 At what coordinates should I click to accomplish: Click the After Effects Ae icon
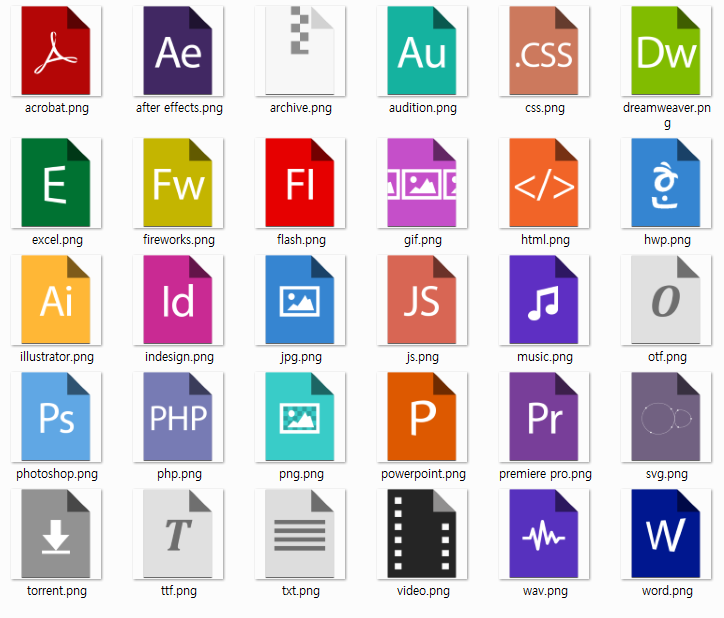[x=178, y=51]
